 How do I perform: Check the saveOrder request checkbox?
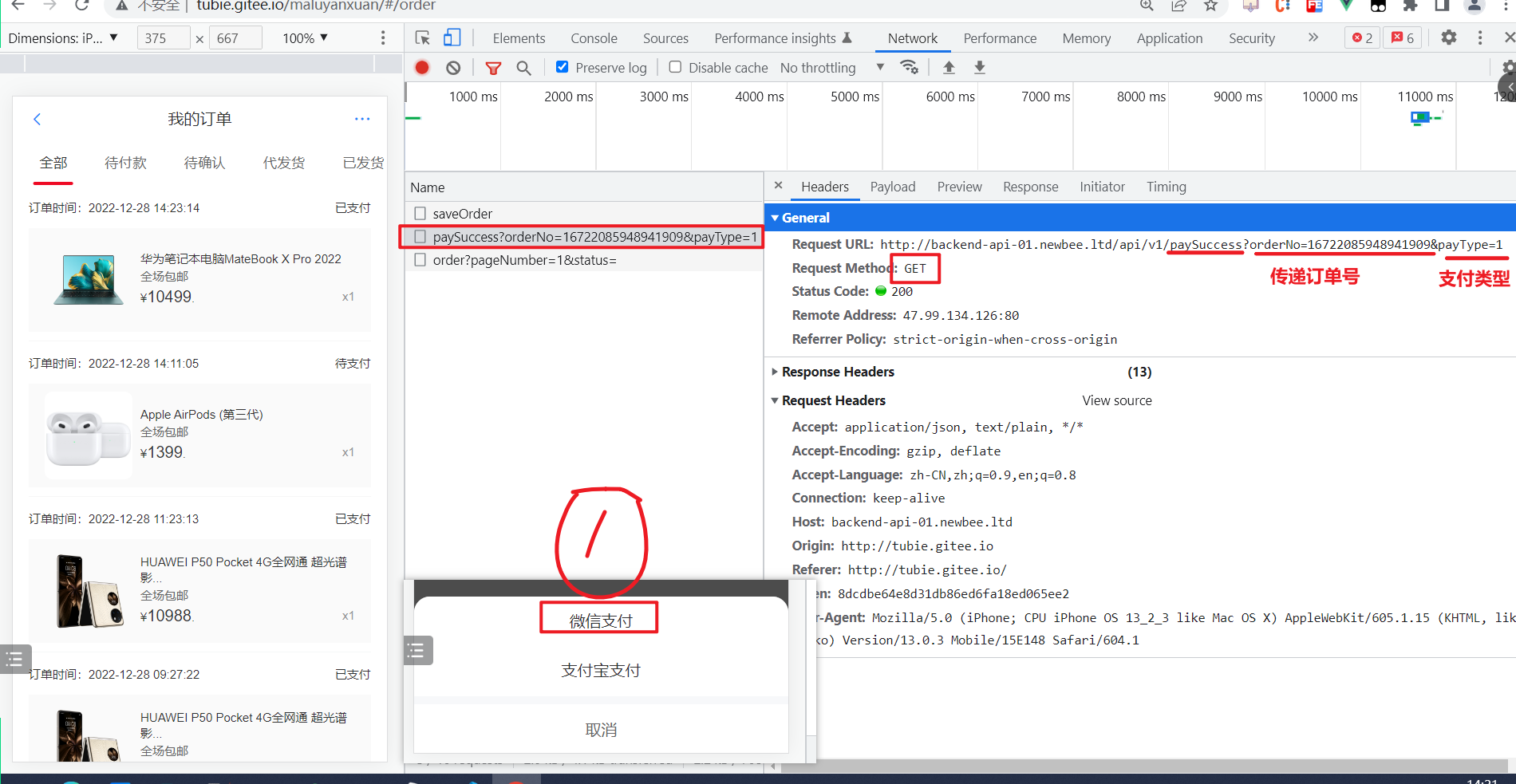(x=420, y=214)
